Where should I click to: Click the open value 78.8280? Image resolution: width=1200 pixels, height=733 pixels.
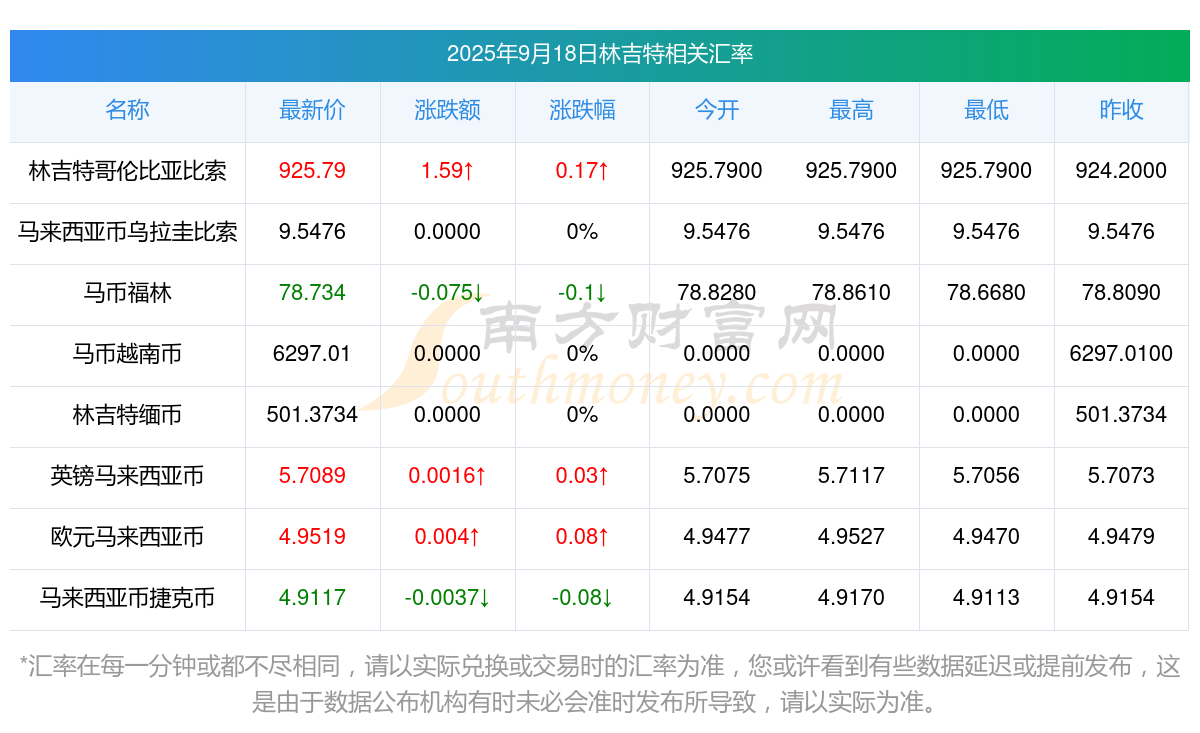pos(717,293)
